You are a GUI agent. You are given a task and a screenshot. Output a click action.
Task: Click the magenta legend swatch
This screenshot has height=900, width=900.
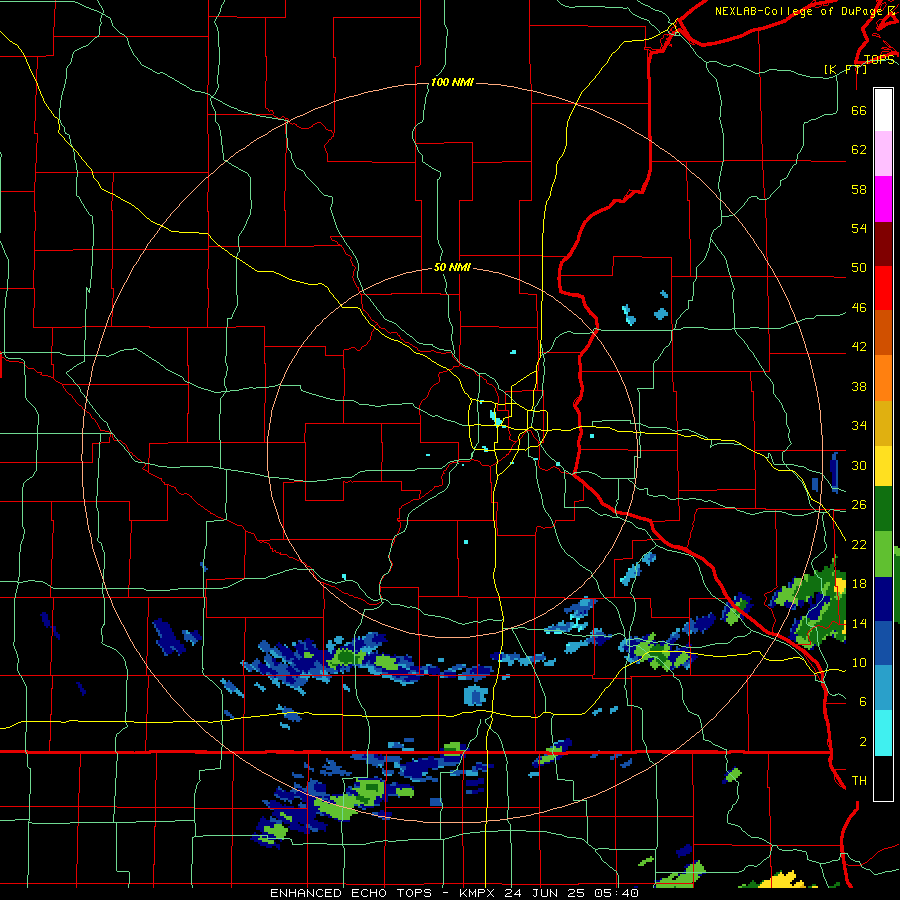[883, 199]
